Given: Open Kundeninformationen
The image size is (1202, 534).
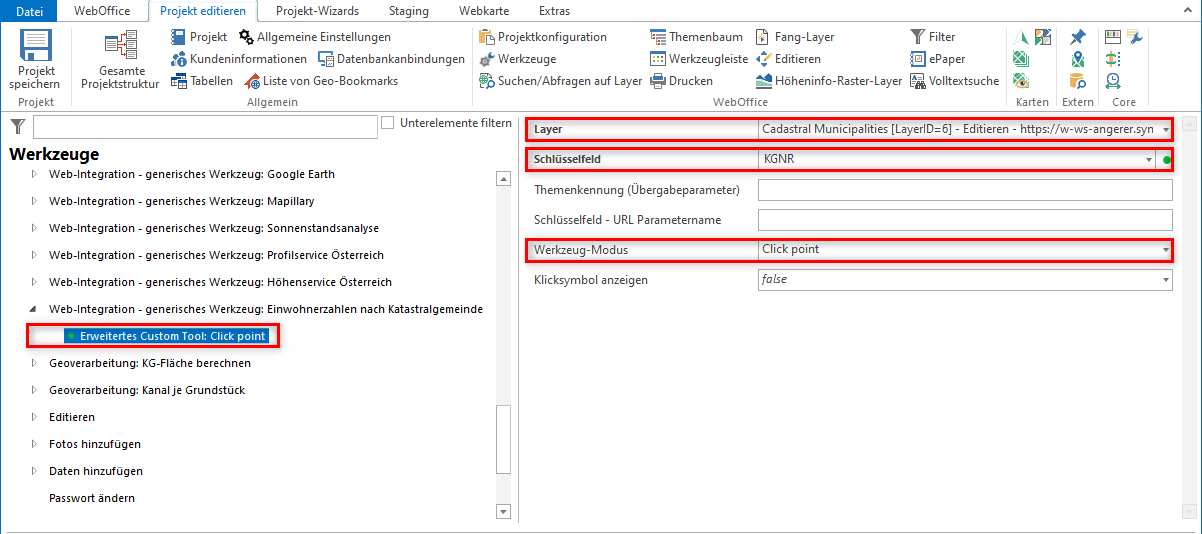Looking at the screenshot, I should click(239, 59).
